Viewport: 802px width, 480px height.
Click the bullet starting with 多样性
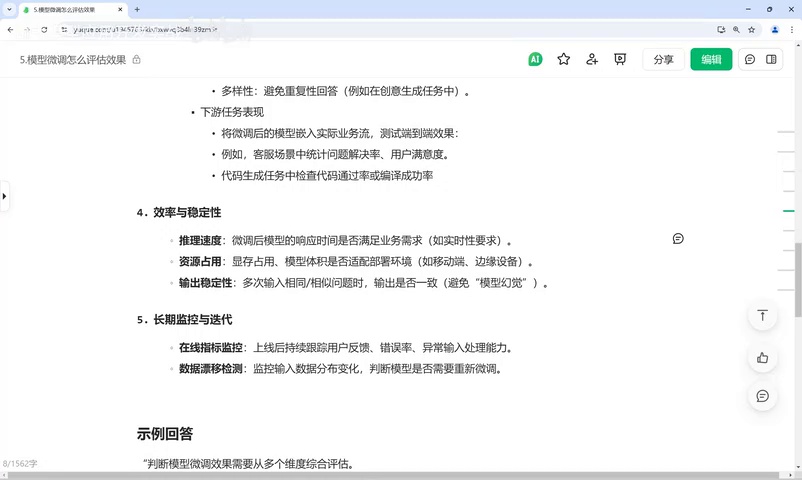(345, 91)
